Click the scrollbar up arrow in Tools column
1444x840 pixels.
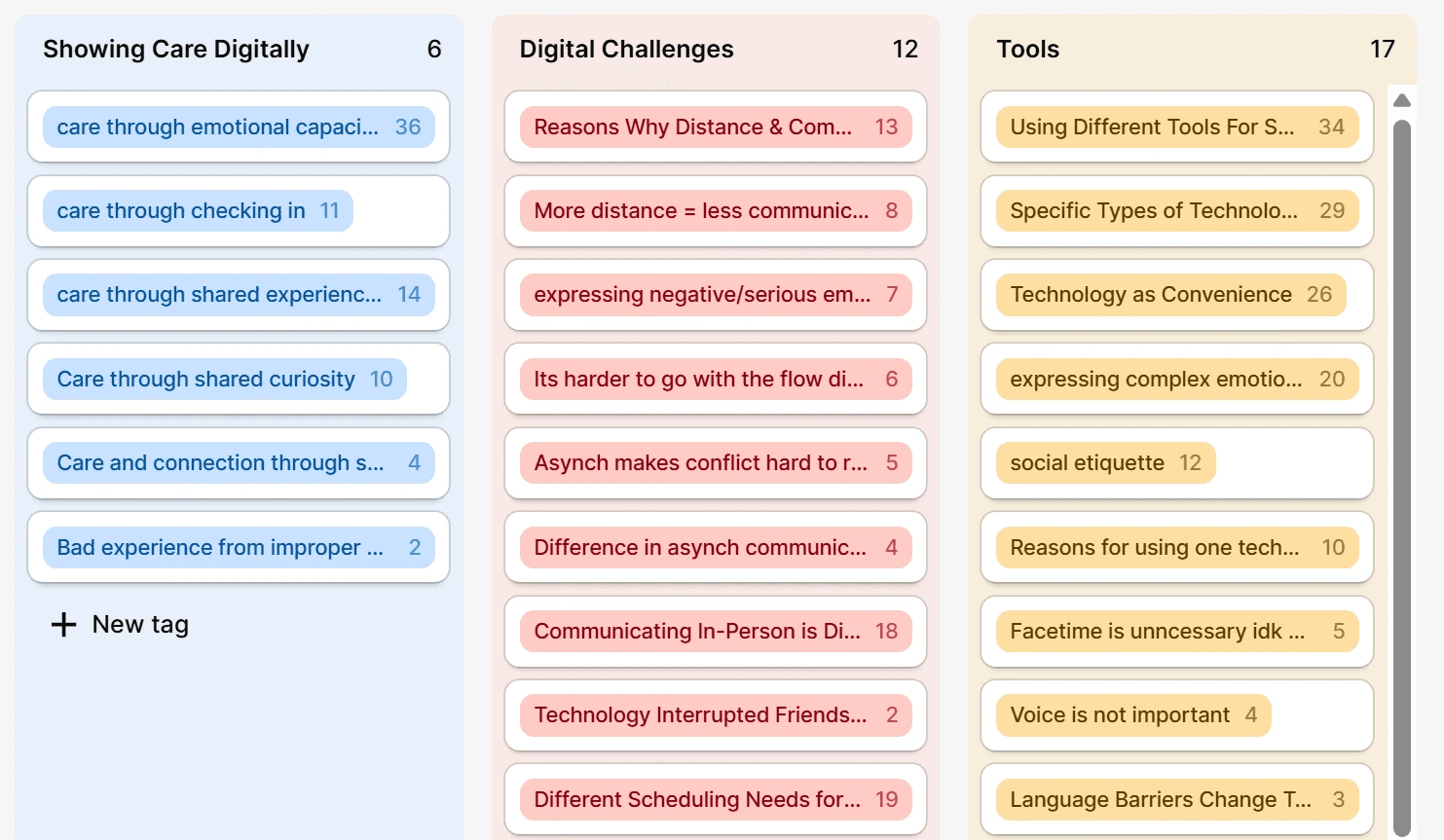click(1402, 100)
